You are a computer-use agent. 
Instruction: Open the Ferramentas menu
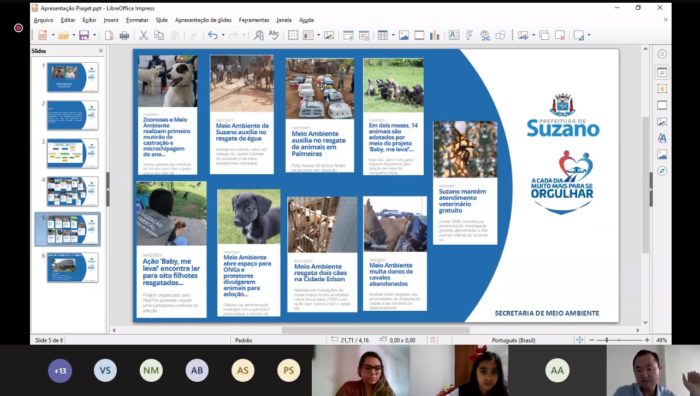coord(254,20)
